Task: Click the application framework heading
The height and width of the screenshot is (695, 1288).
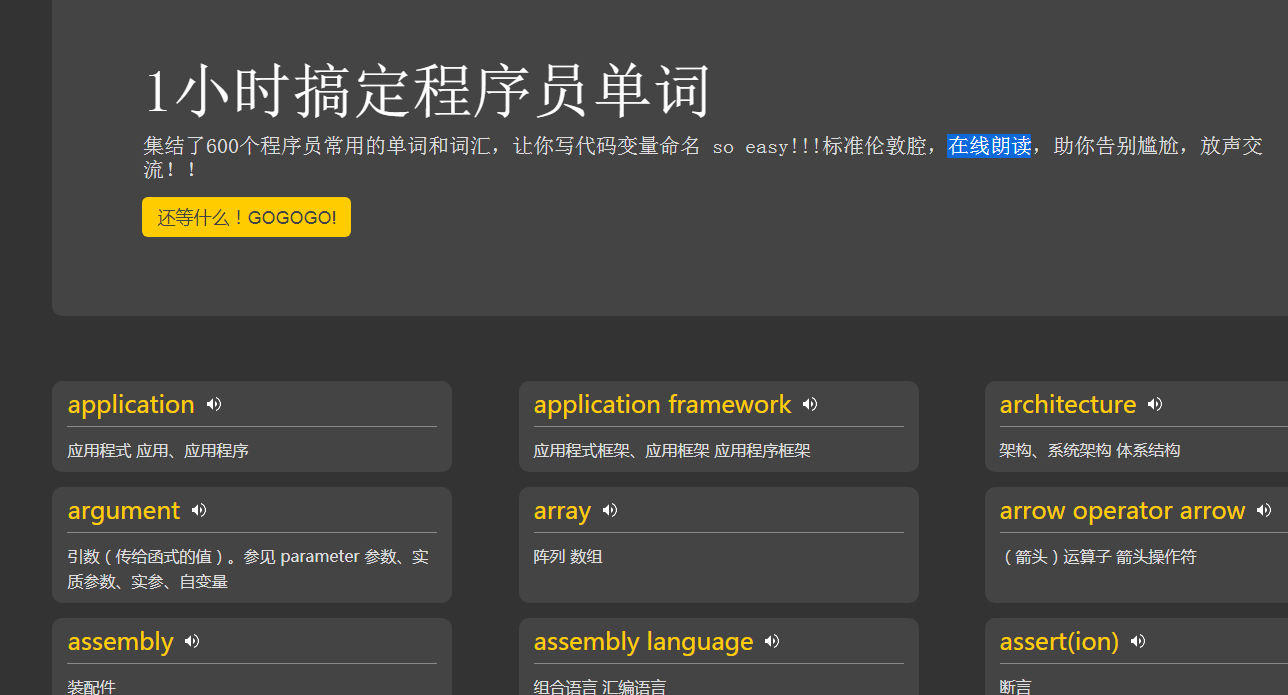Action: [x=662, y=405]
